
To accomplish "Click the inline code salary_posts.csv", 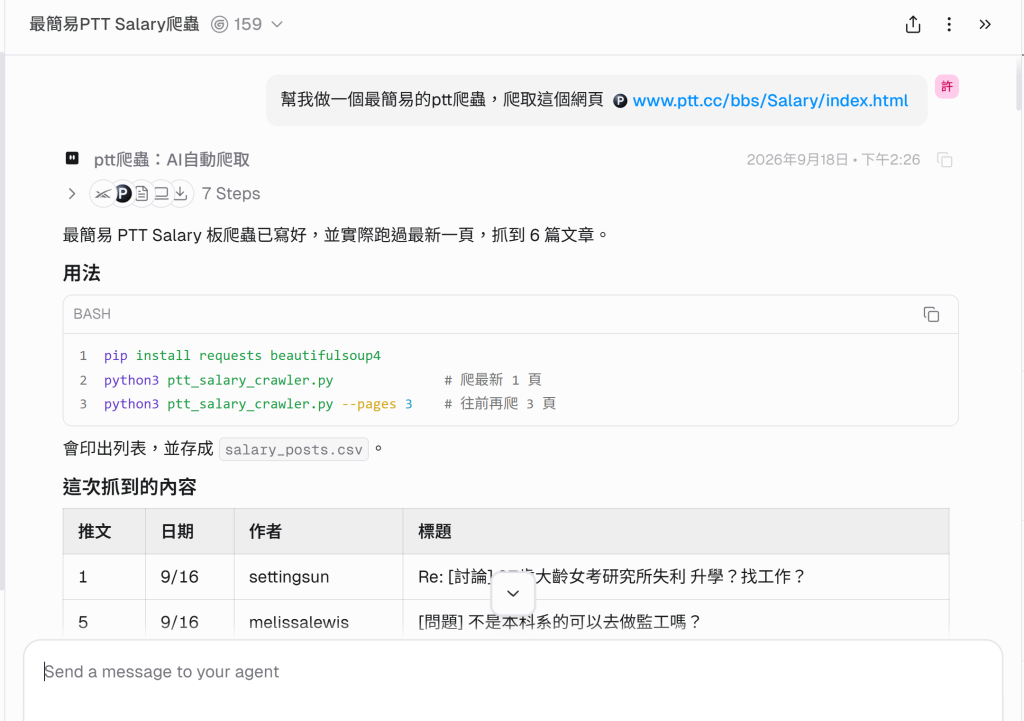I will point(294,449).
